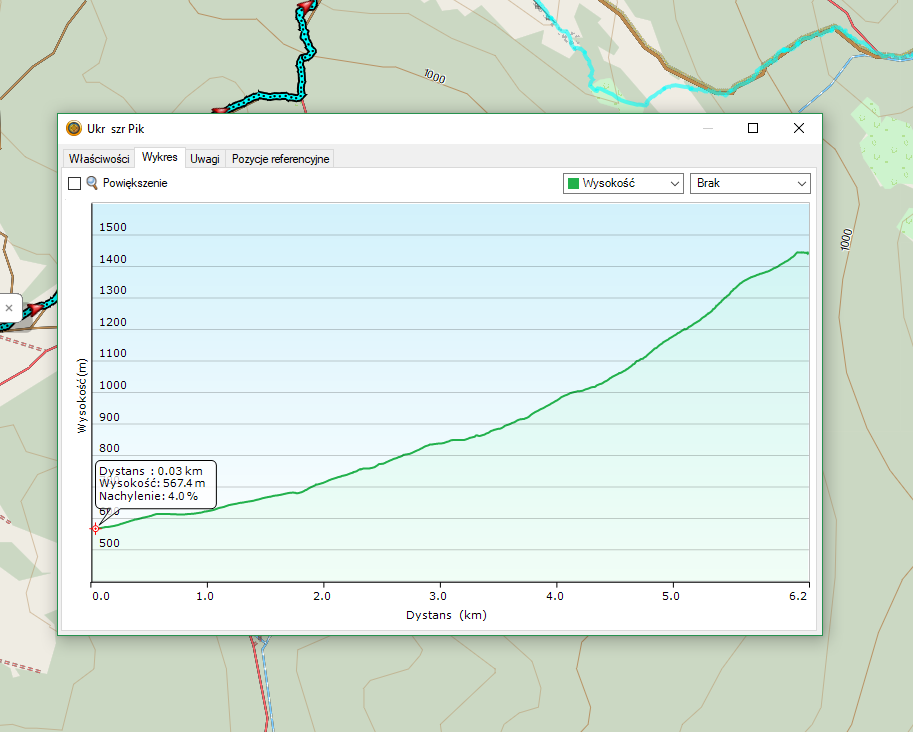The image size is (913, 732).
Task: Click the elevation peak near 6.2 km
Action: [x=800, y=252]
